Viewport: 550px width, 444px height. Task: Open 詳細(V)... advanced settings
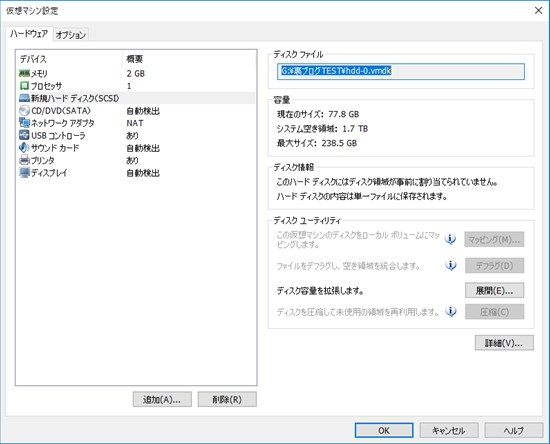pos(504,343)
